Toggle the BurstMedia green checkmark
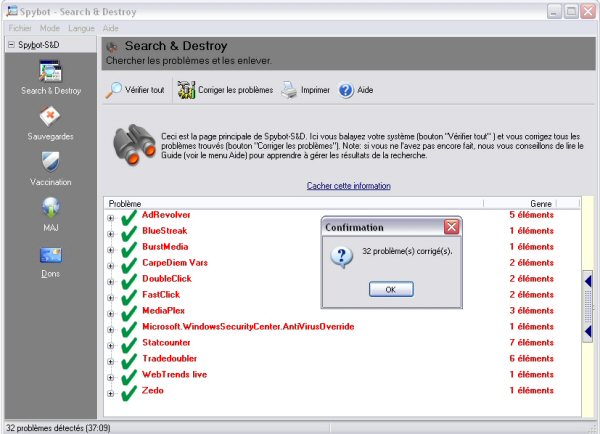 [x=129, y=250]
